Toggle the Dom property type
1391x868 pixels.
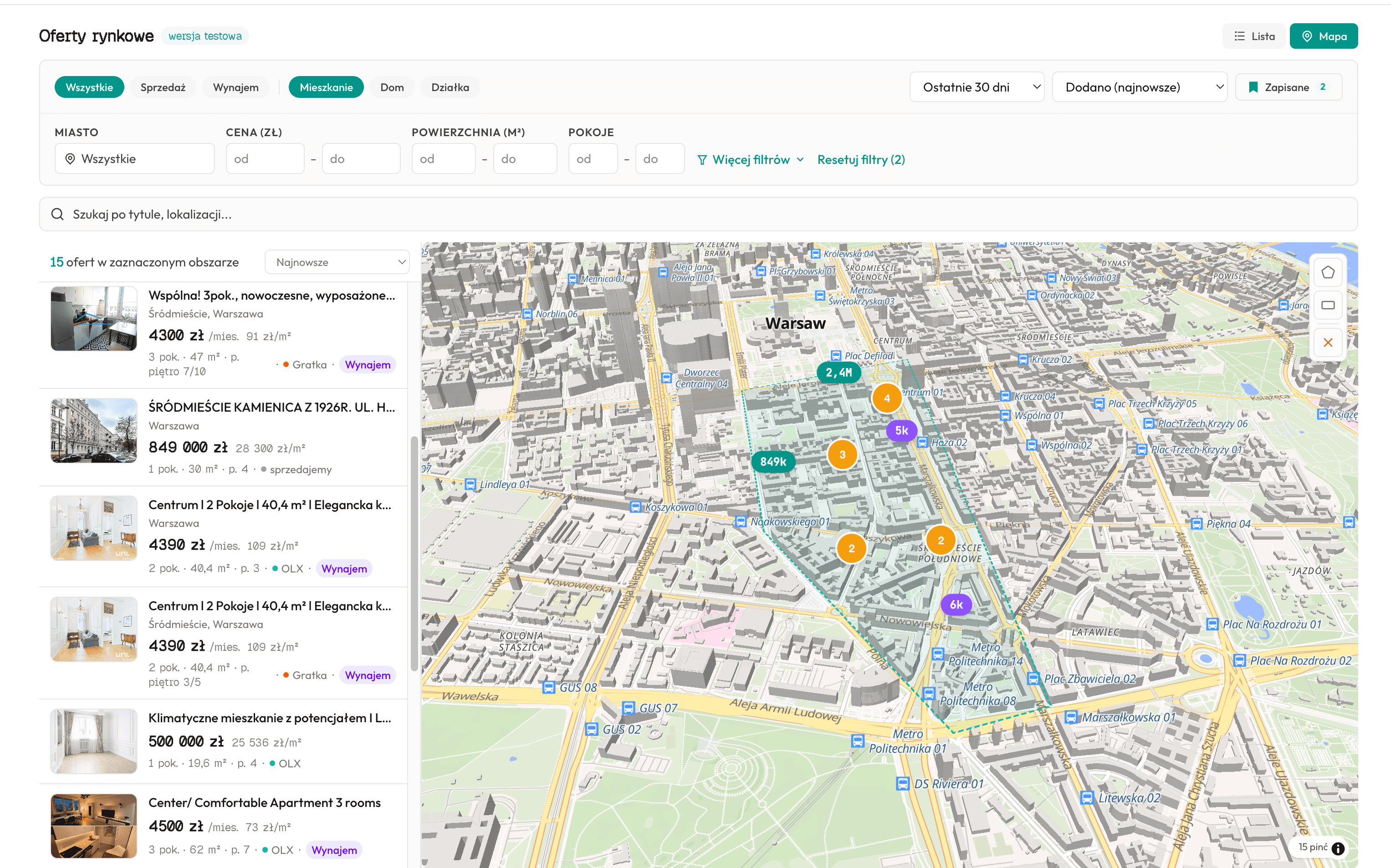click(392, 87)
